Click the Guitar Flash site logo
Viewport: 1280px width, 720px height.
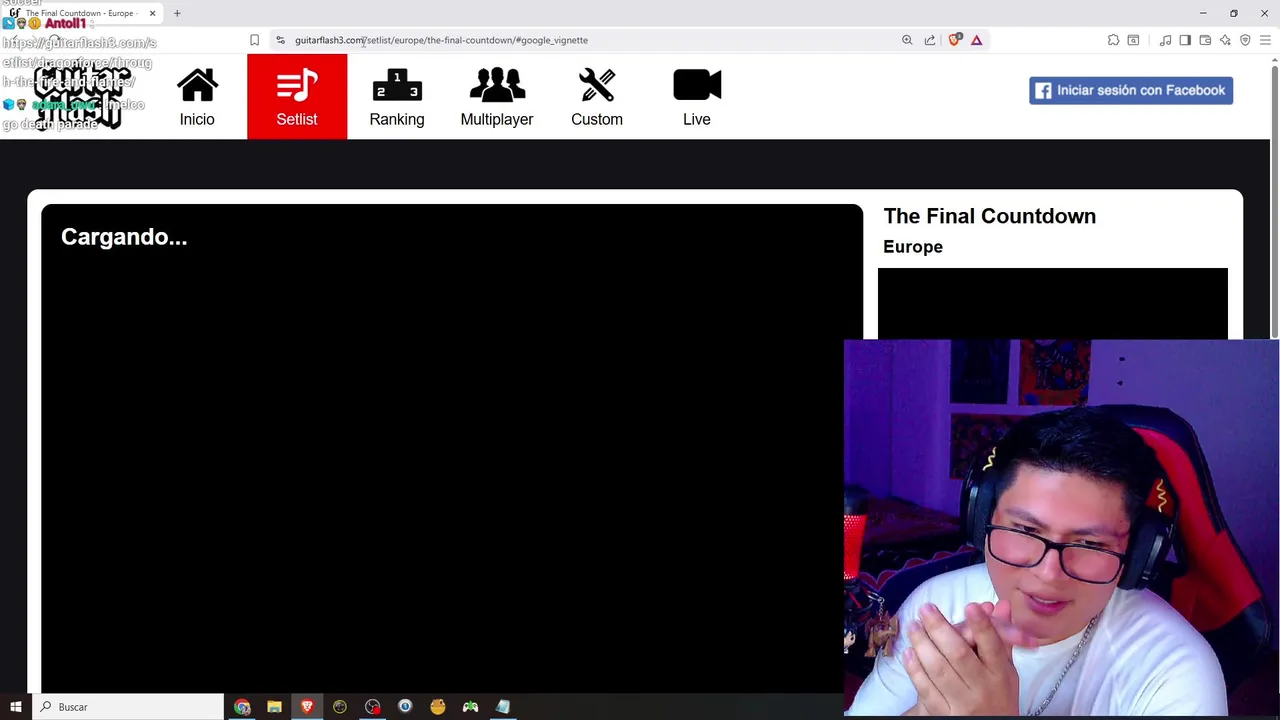click(83, 97)
